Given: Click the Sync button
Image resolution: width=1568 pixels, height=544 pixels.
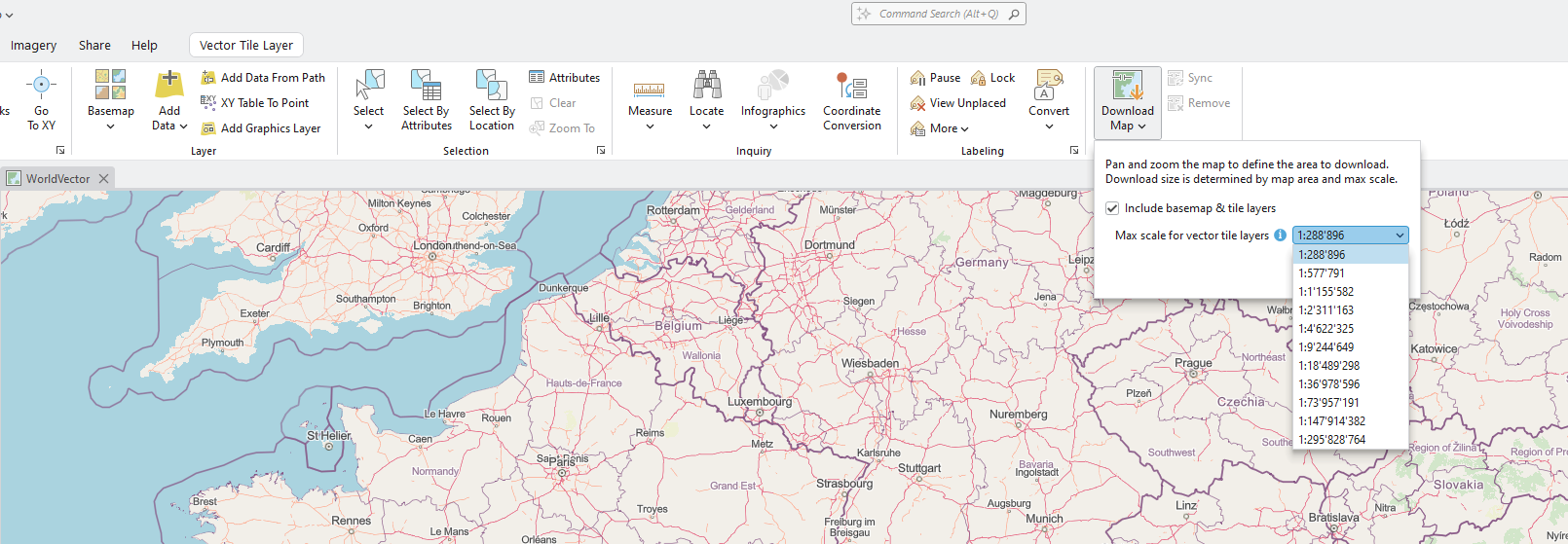Looking at the screenshot, I should tap(1190, 78).
